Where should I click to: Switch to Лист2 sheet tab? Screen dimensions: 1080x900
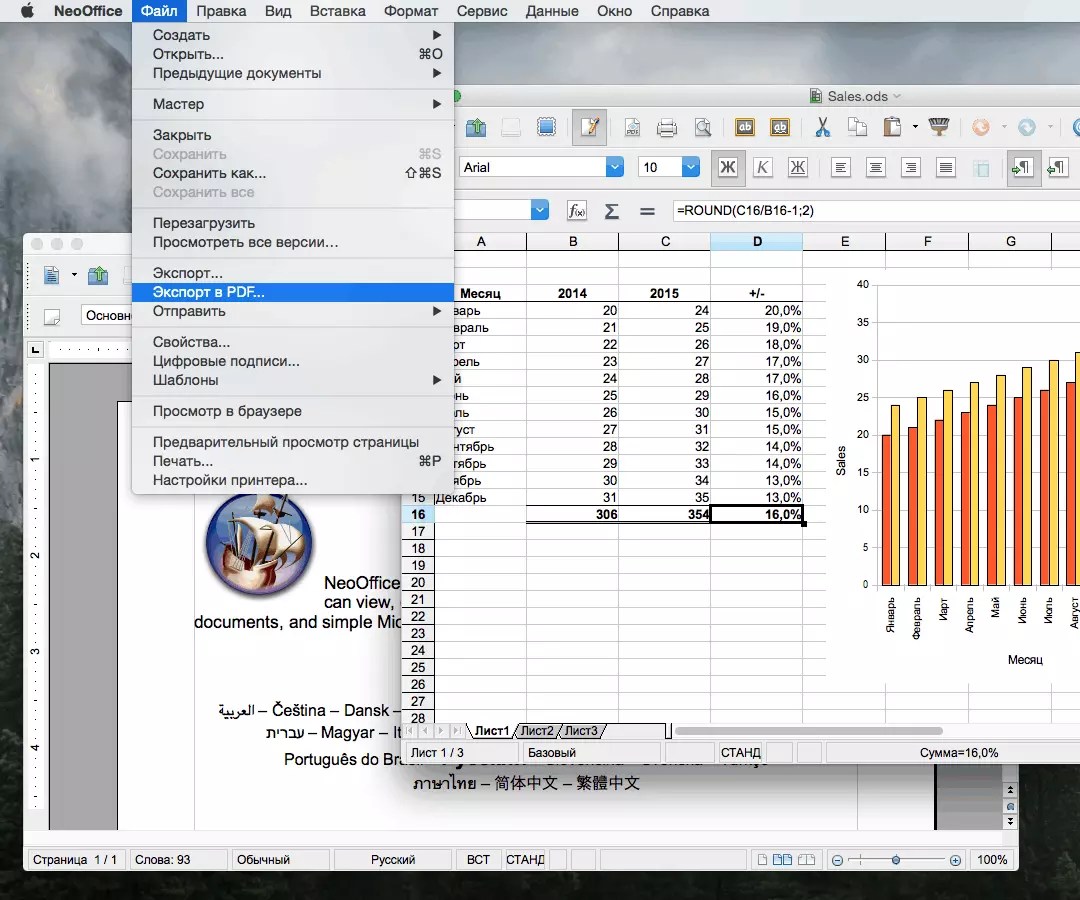pyautogui.click(x=537, y=731)
